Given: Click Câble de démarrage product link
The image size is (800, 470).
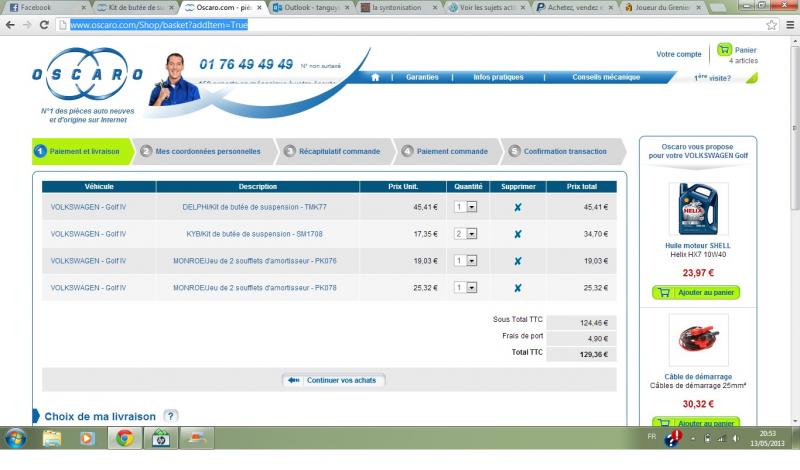Looking at the screenshot, I should (698, 377).
